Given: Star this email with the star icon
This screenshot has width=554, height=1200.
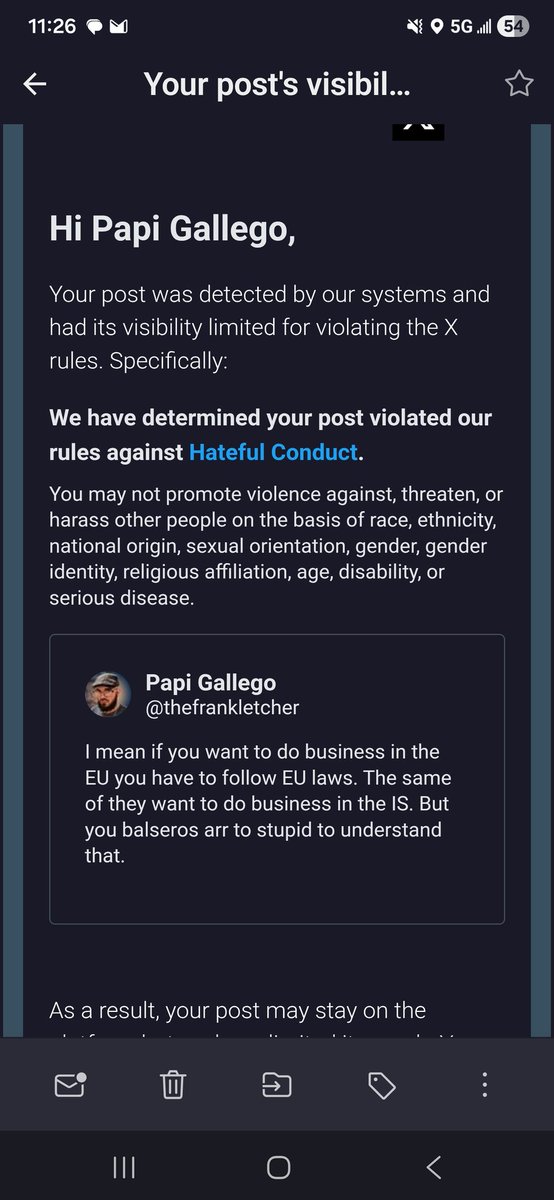Looking at the screenshot, I should coord(519,84).
